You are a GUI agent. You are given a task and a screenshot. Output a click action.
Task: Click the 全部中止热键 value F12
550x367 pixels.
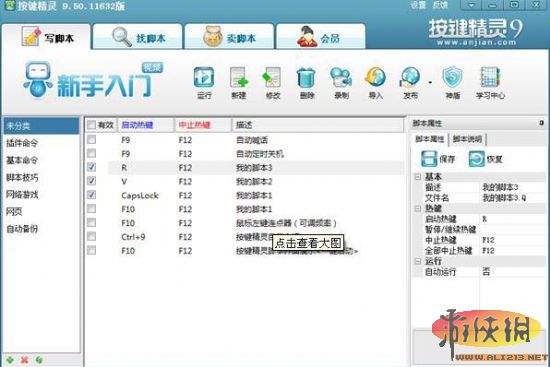[x=512, y=251]
